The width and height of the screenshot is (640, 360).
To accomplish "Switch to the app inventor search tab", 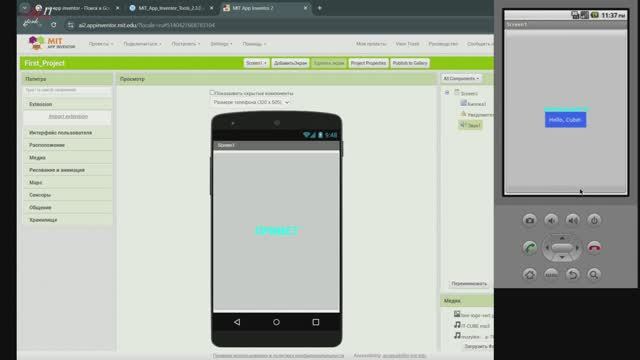I will 77,8.
